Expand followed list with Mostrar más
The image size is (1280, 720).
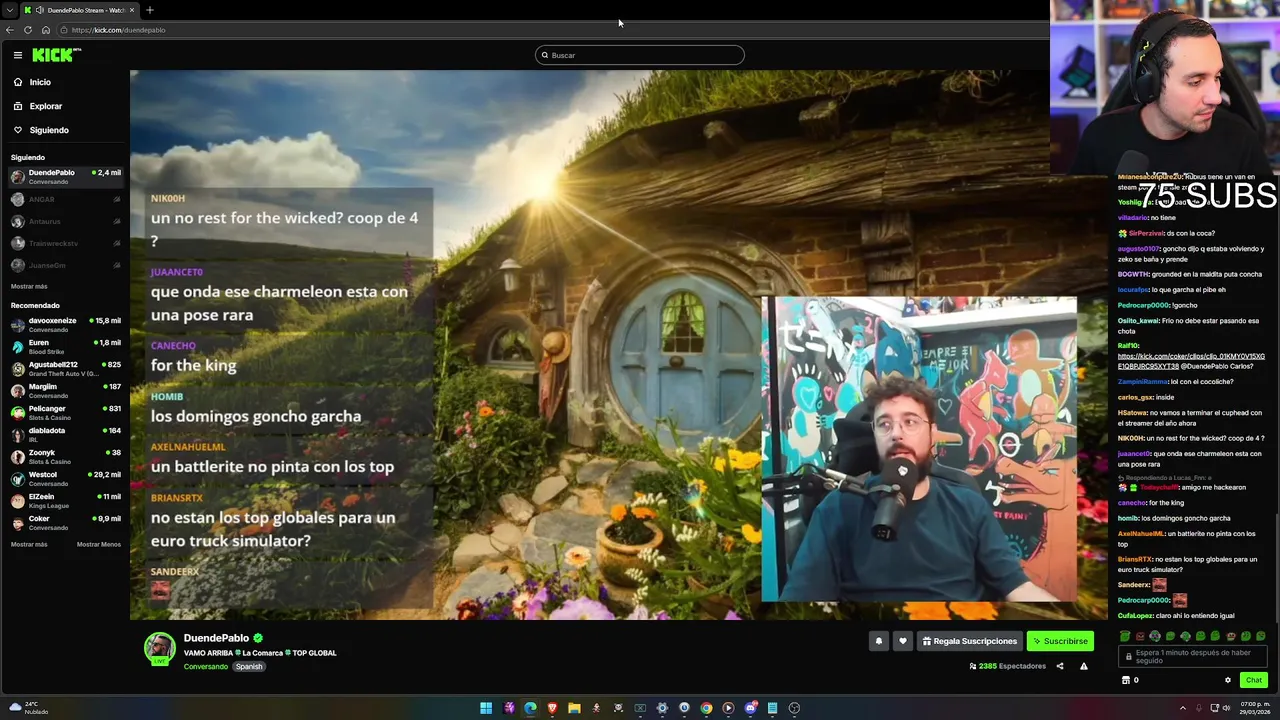29,286
